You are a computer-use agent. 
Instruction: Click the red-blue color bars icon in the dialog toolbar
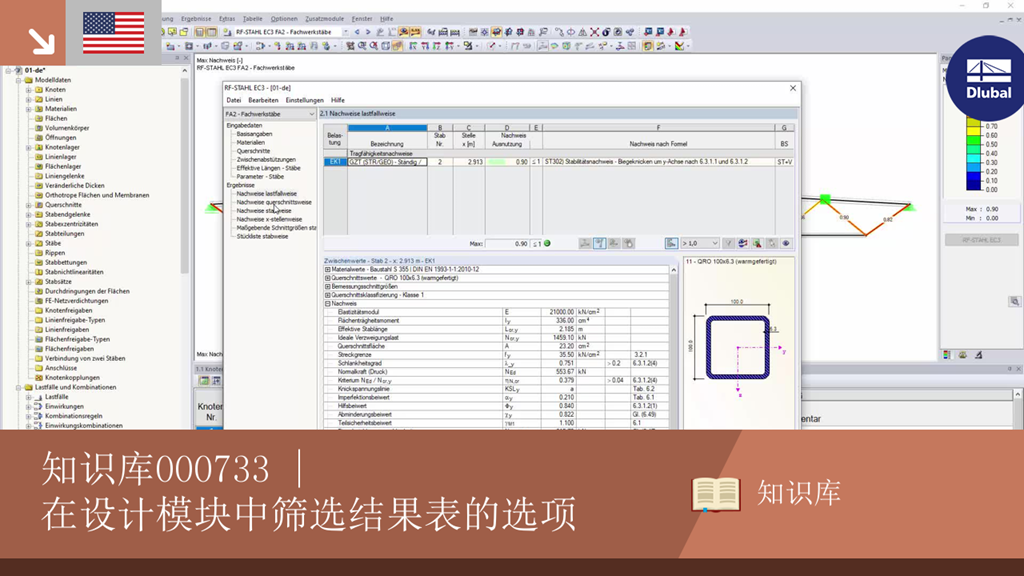point(743,244)
